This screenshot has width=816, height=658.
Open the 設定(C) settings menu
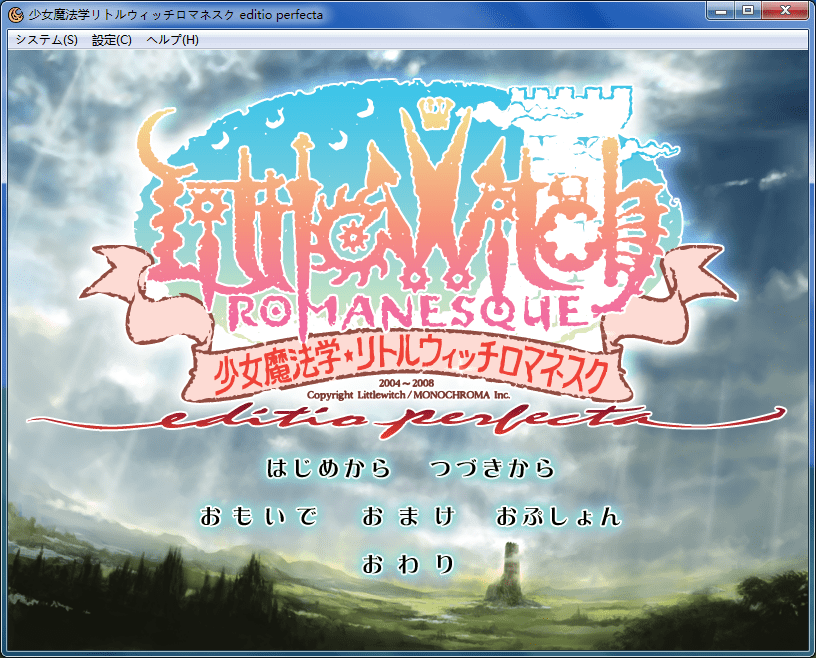(111, 40)
